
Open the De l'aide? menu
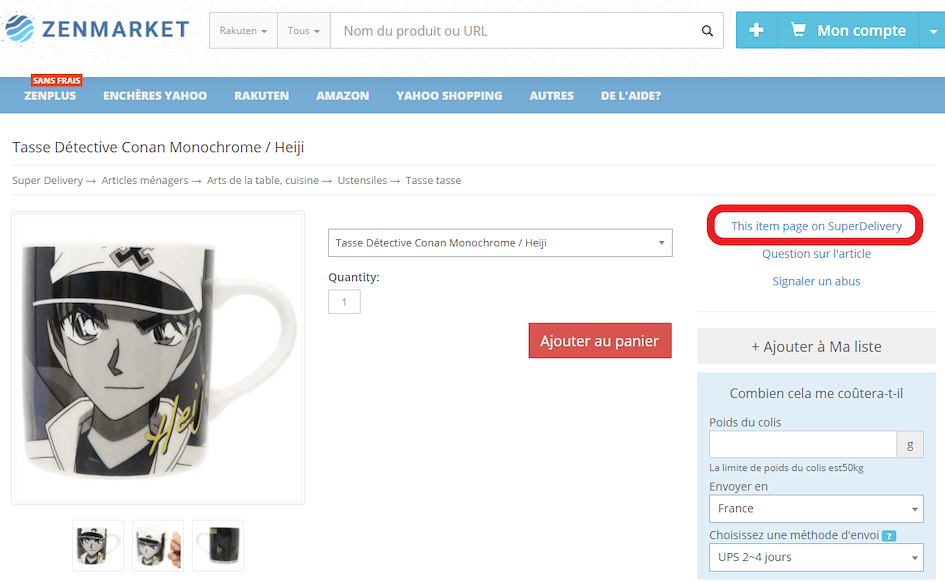[x=631, y=96]
